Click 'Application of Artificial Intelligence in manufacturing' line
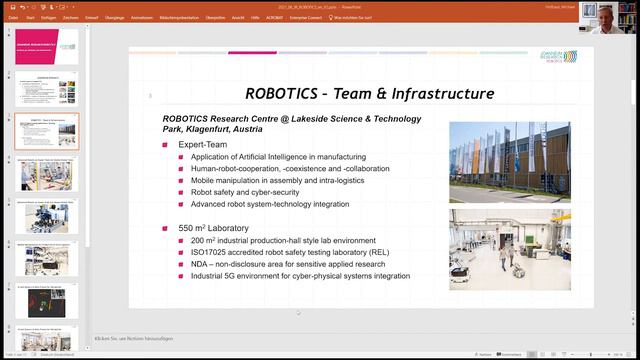This screenshot has height=360, width=640. [278, 157]
